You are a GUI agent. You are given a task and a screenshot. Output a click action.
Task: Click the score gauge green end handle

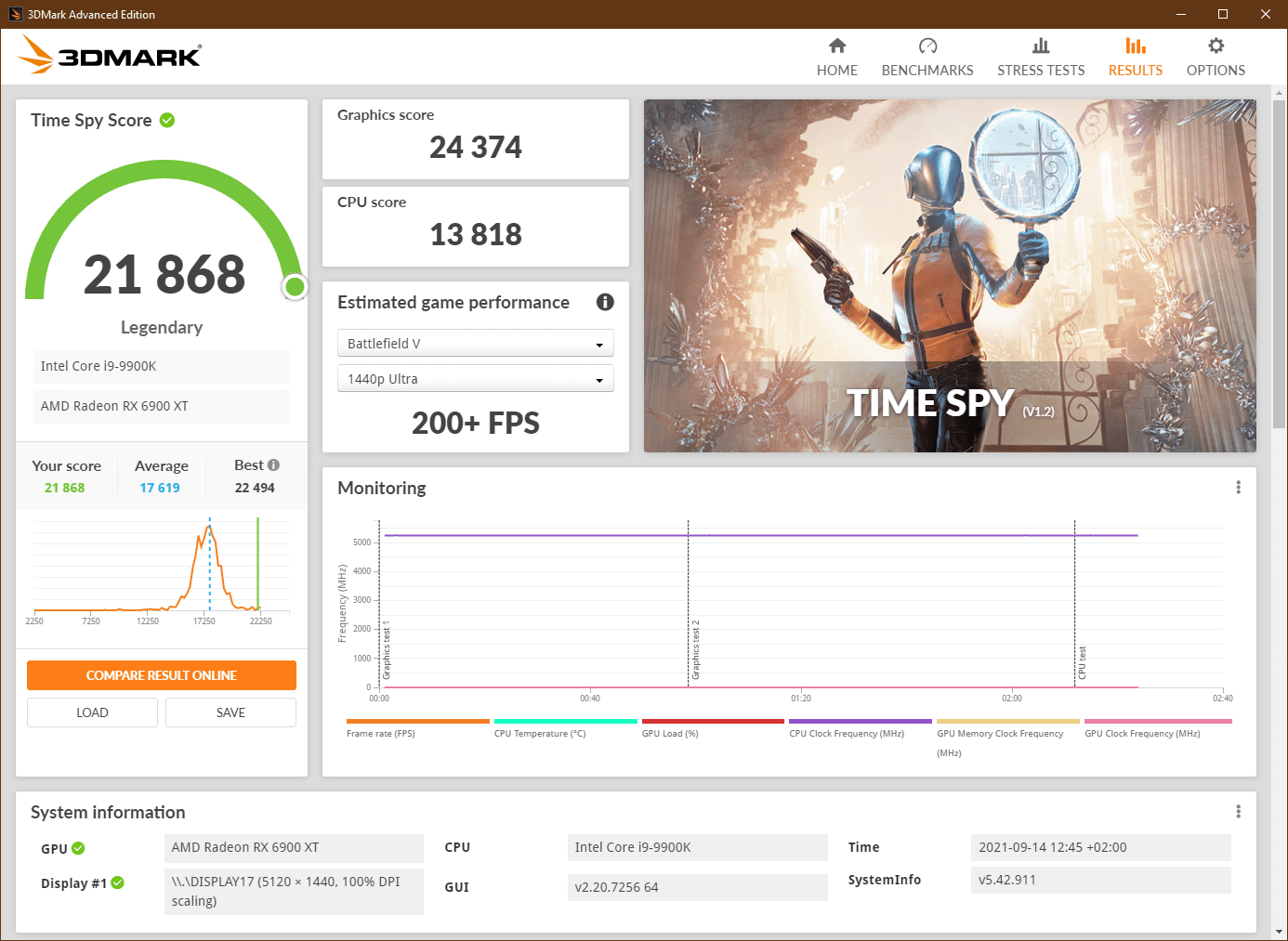[296, 287]
